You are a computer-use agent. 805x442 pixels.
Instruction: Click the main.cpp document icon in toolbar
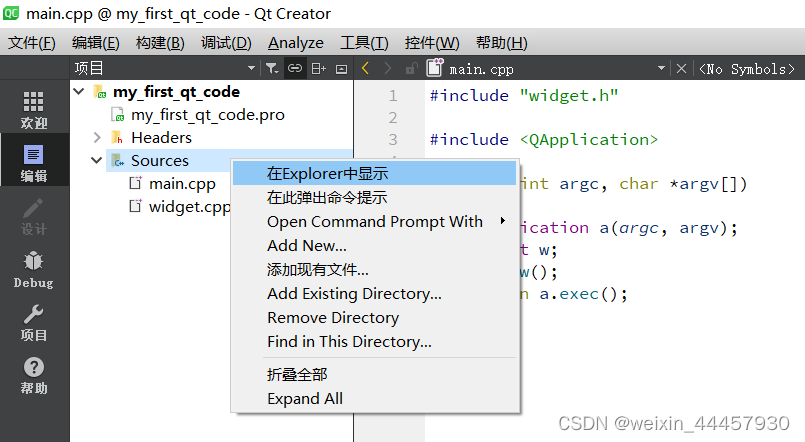click(x=434, y=68)
